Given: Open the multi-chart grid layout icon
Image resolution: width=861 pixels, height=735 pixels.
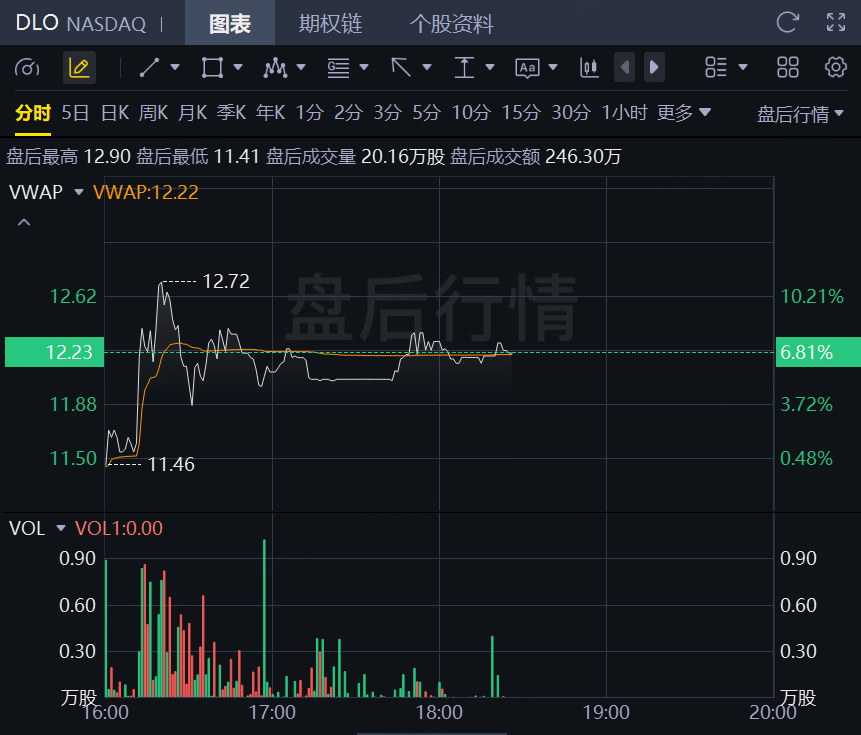Looking at the screenshot, I should (787, 68).
